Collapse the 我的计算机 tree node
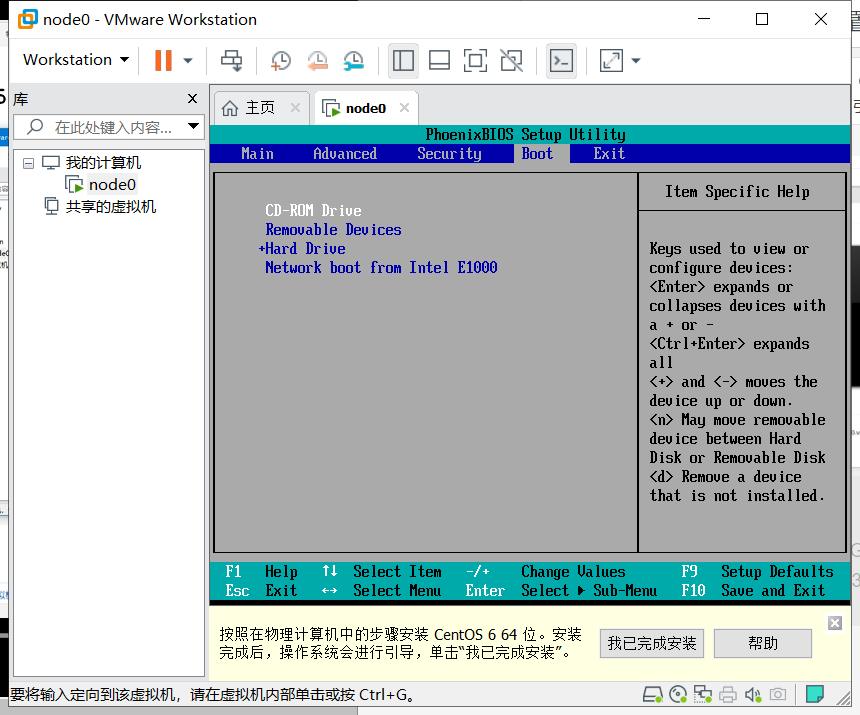Screen dimensions: 860x715 click(x=28, y=162)
